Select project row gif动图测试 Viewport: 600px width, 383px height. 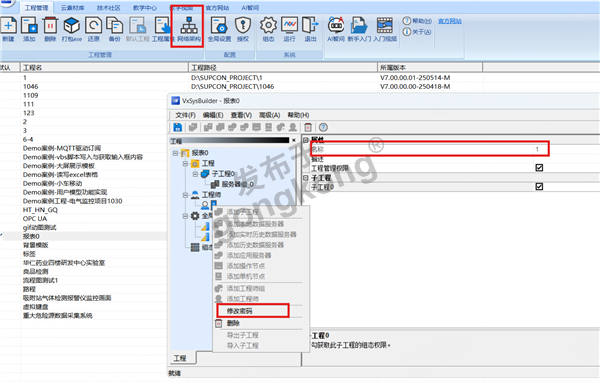pyautogui.click(x=39, y=227)
